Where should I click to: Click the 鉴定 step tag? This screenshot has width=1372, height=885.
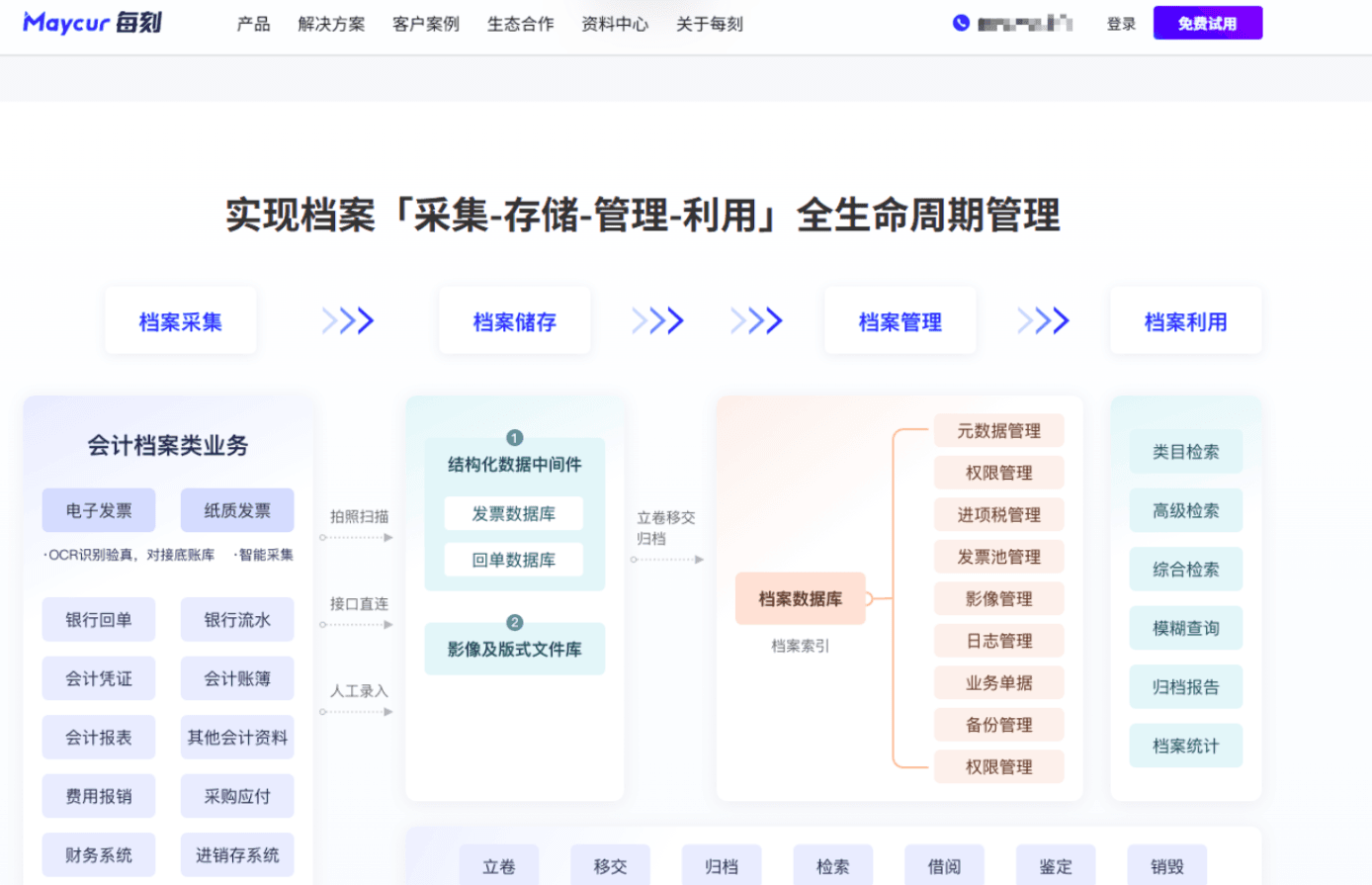pyautogui.click(x=1056, y=865)
